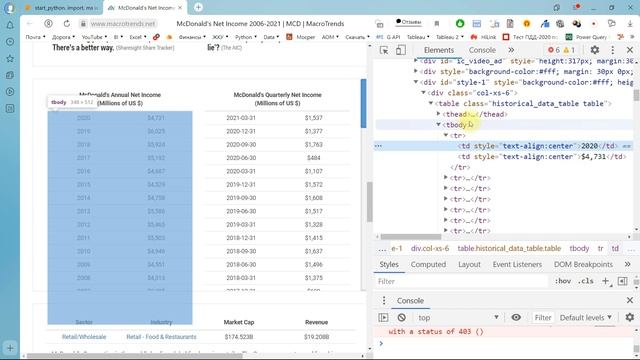This screenshot has width=640, height=360.
Task: Add new style rule plus icon
Action: tap(606, 281)
